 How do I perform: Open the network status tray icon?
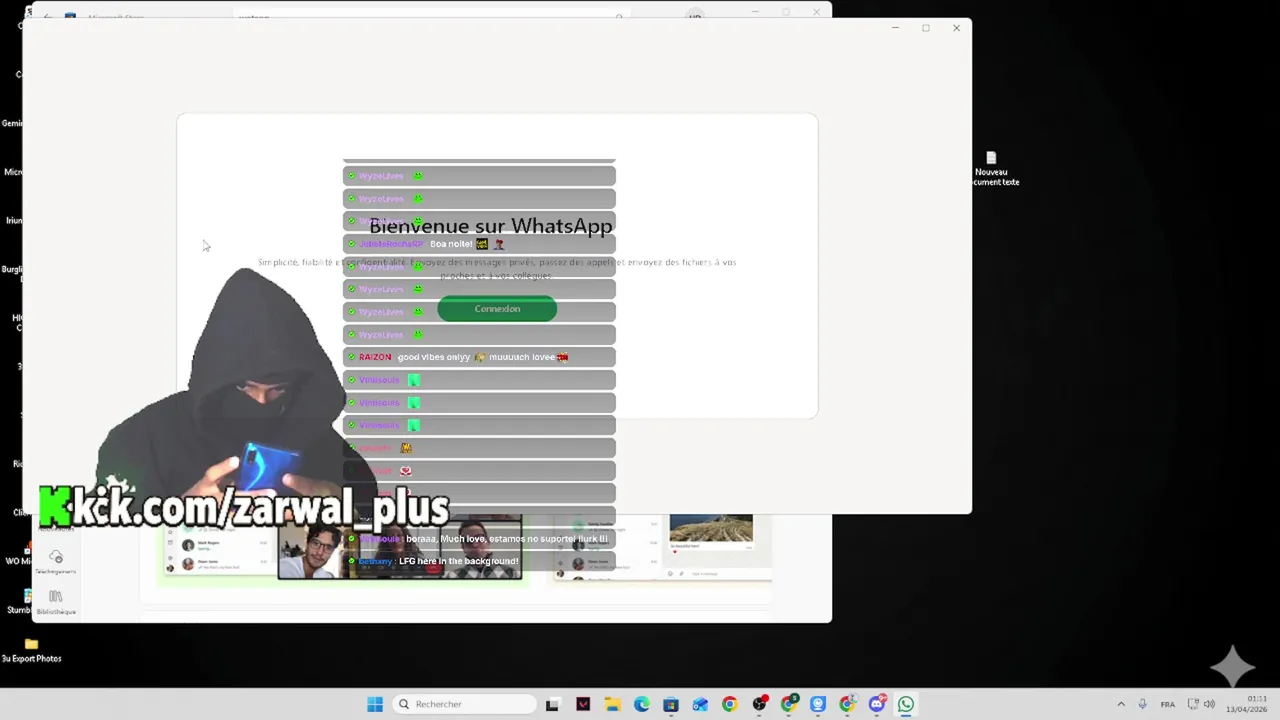pos(1193,704)
